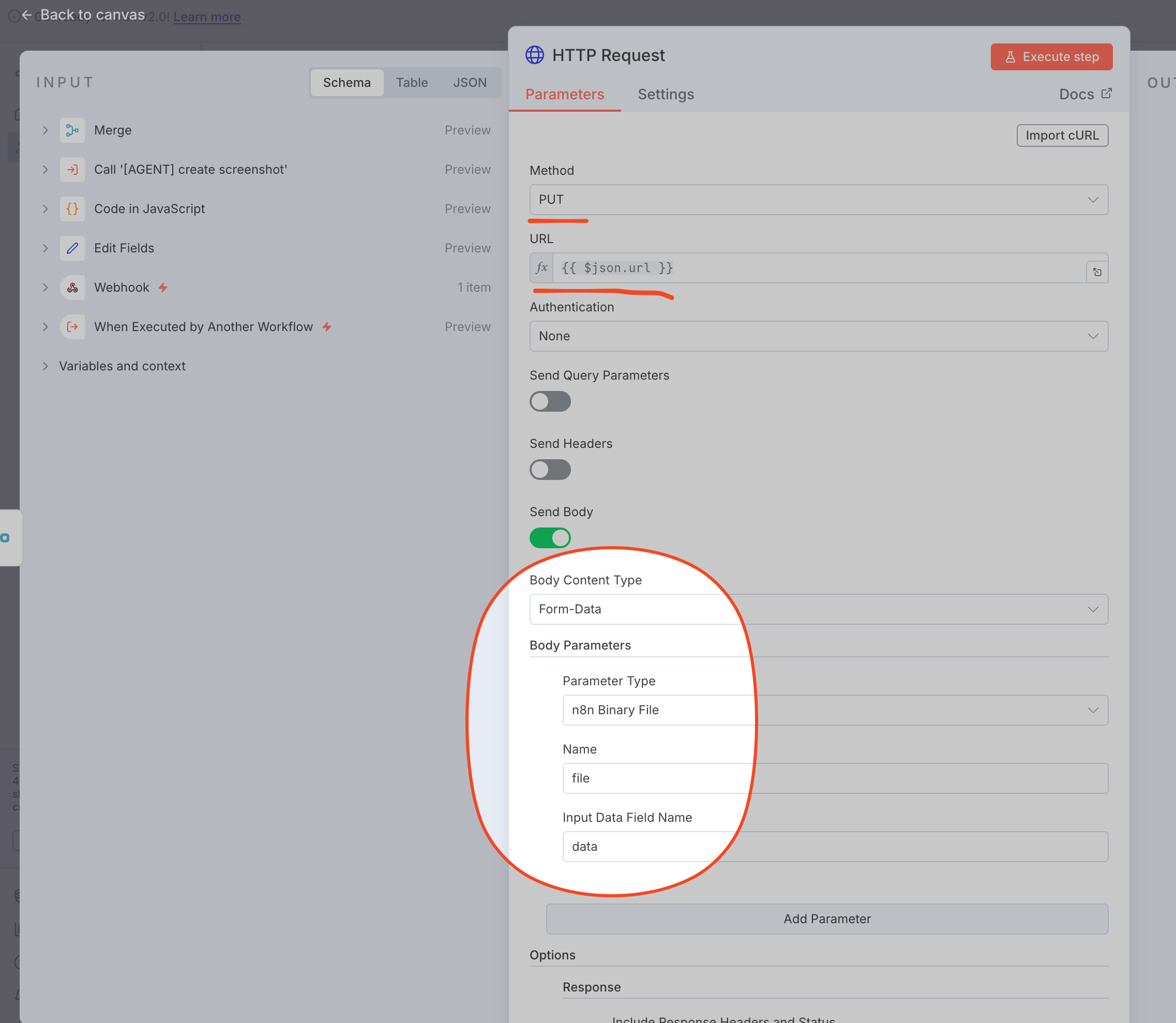The width and height of the screenshot is (1176, 1023).
Task: Enable Send Query Parameters toggle
Action: pyautogui.click(x=550, y=401)
